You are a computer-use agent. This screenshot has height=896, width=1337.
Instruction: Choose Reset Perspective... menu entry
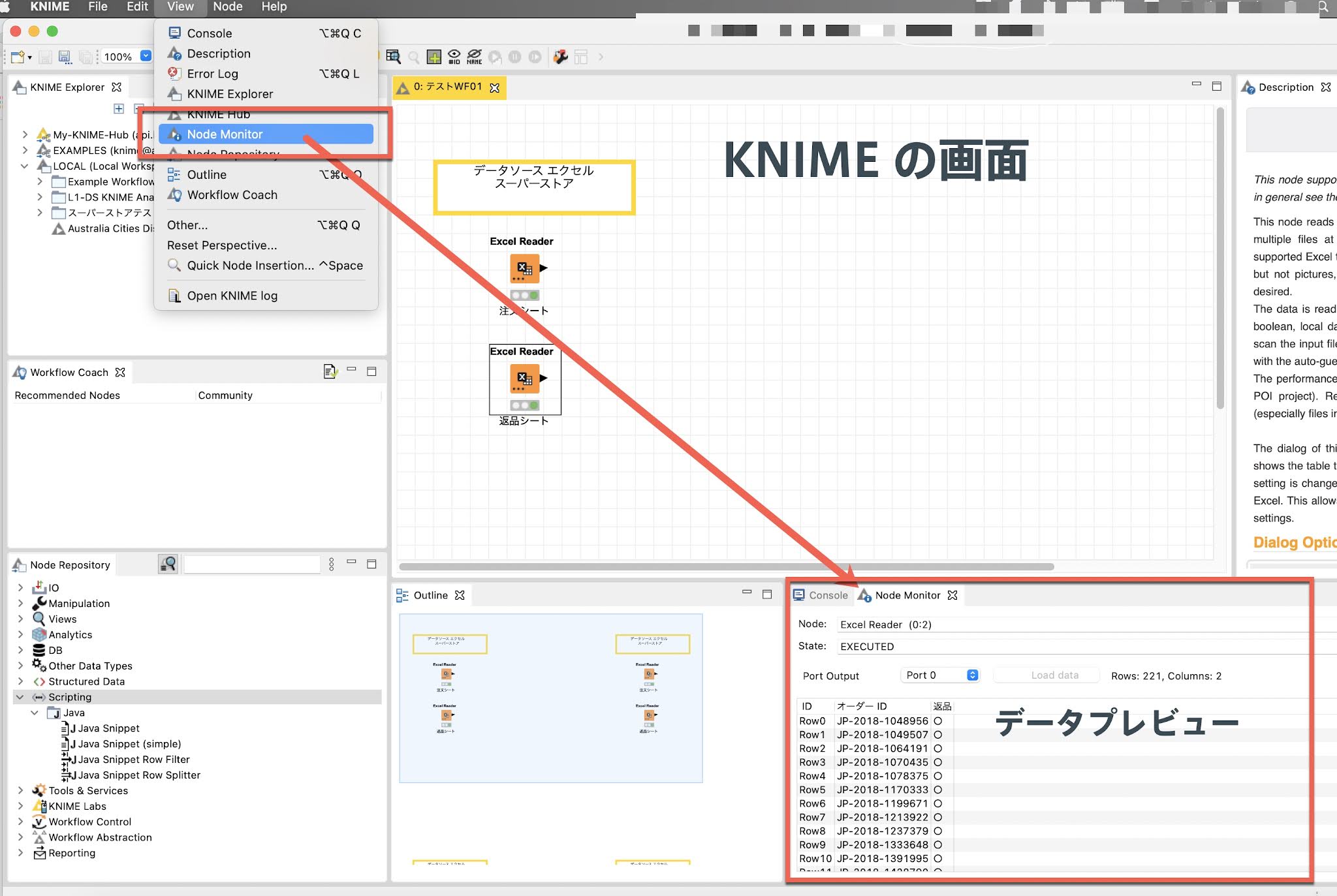pos(266,245)
